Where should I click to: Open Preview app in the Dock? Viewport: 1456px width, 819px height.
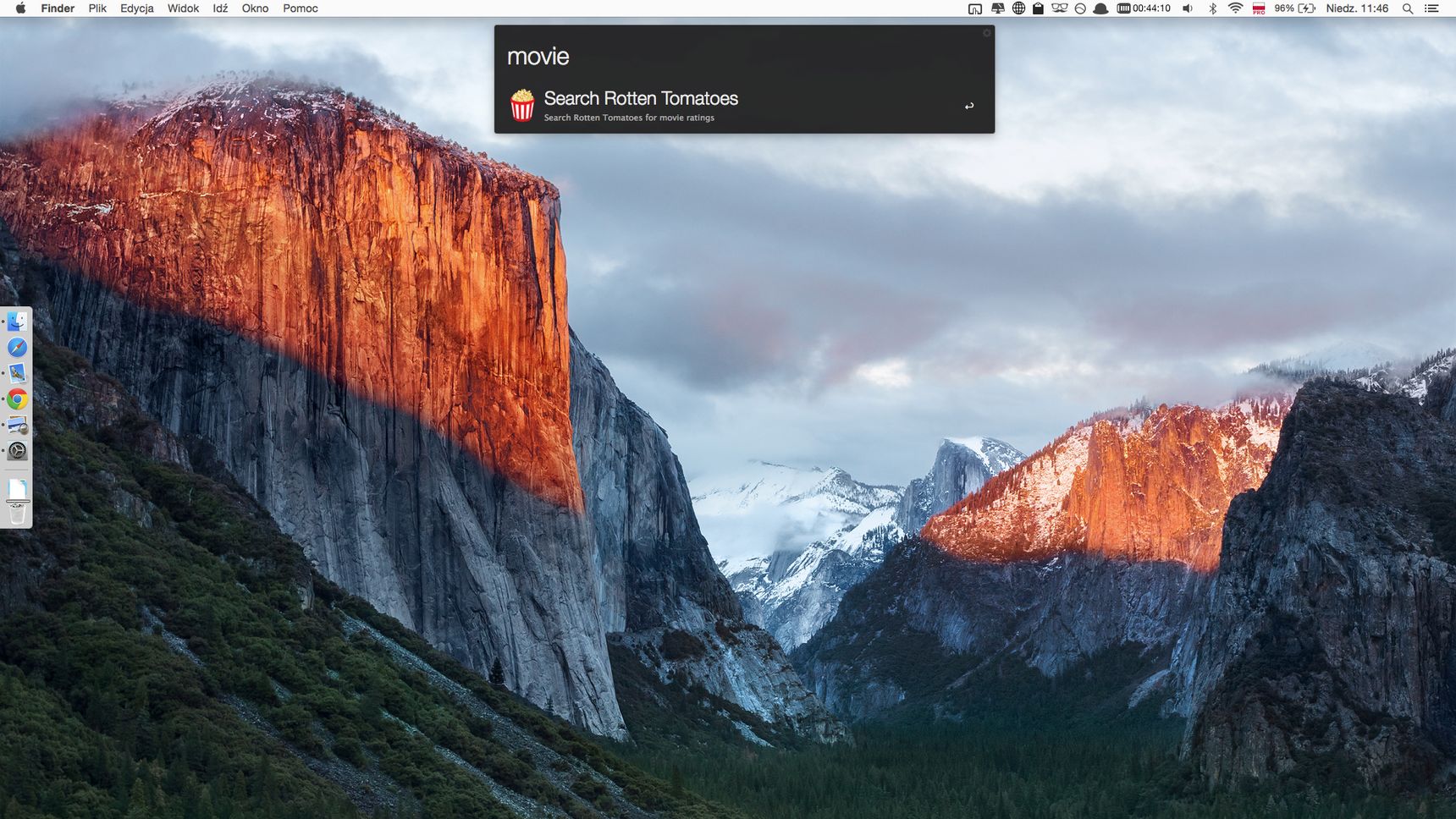17,425
